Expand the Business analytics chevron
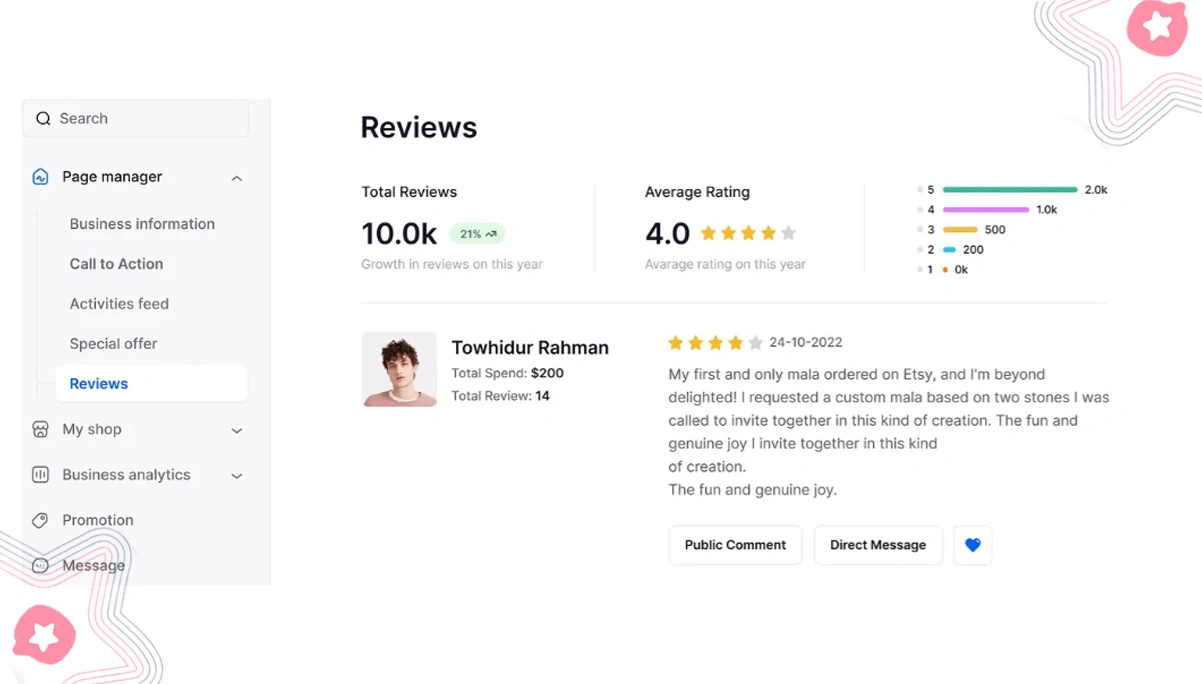The width and height of the screenshot is (1202, 684). tap(237, 476)
